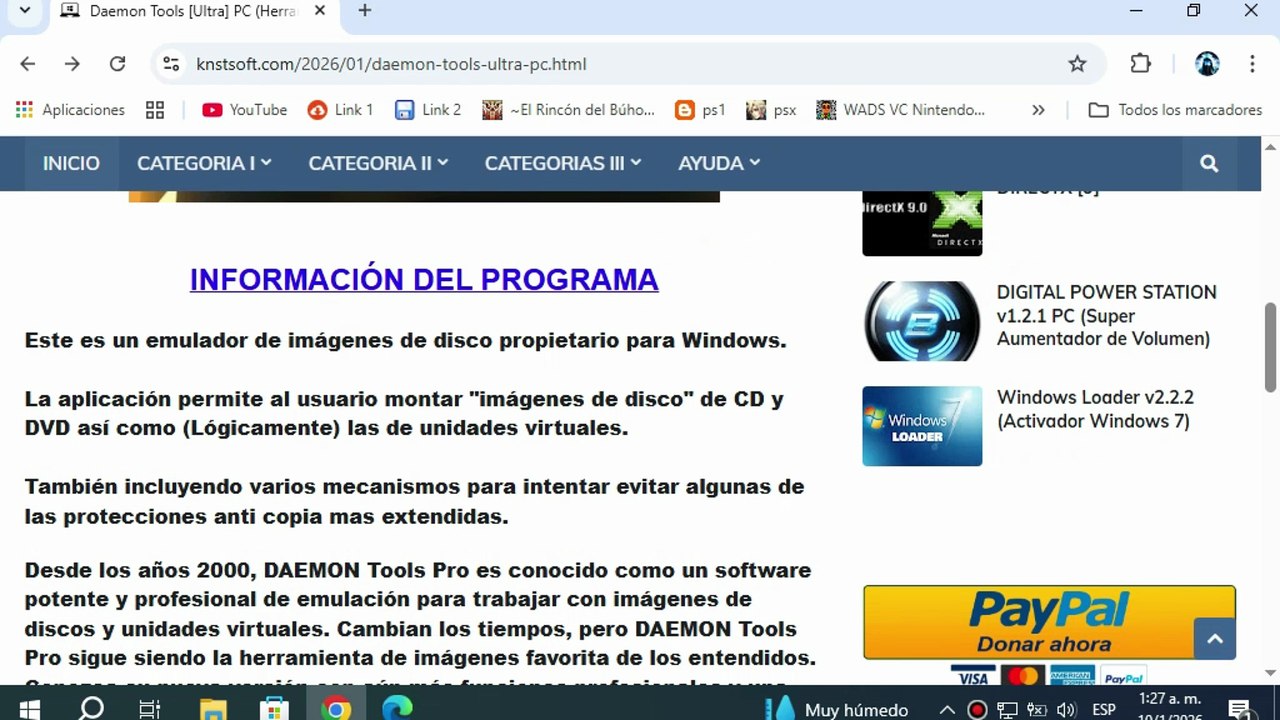
Task: Go to the INICIO menu item
Action: 71,163
